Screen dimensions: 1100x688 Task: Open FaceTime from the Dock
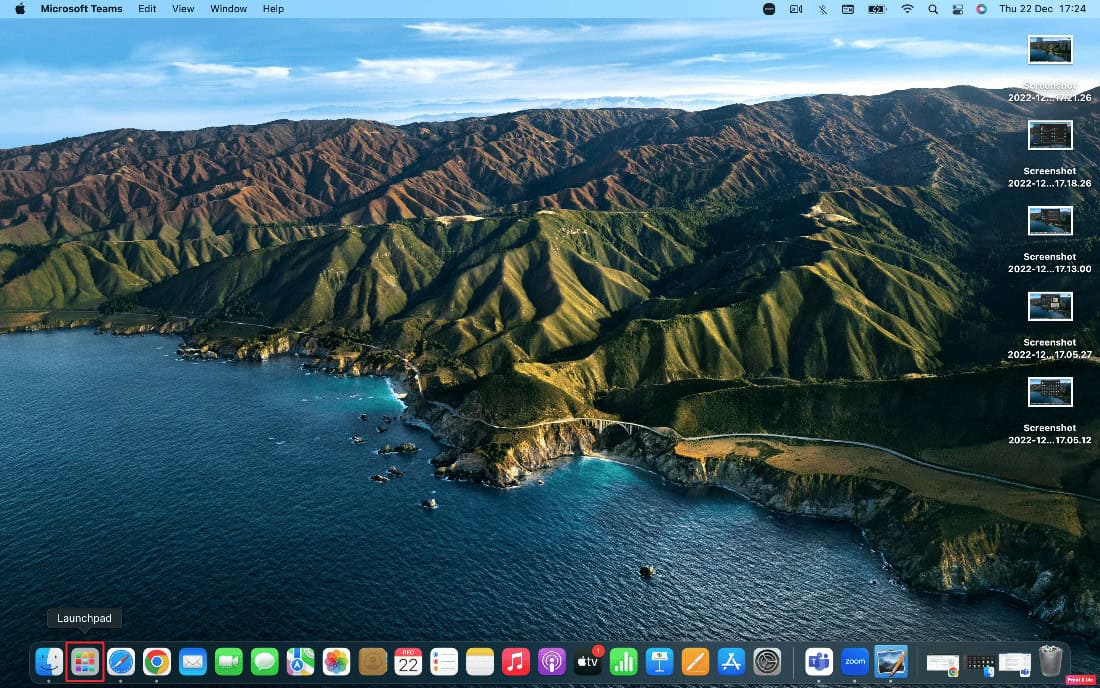[x=229, y=661]
